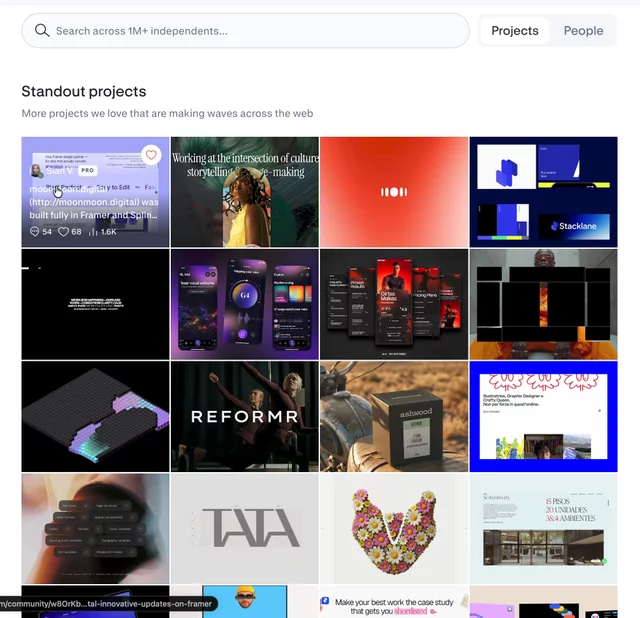
Task: Click the comments icon showing 54
Action: click(35, 232)
